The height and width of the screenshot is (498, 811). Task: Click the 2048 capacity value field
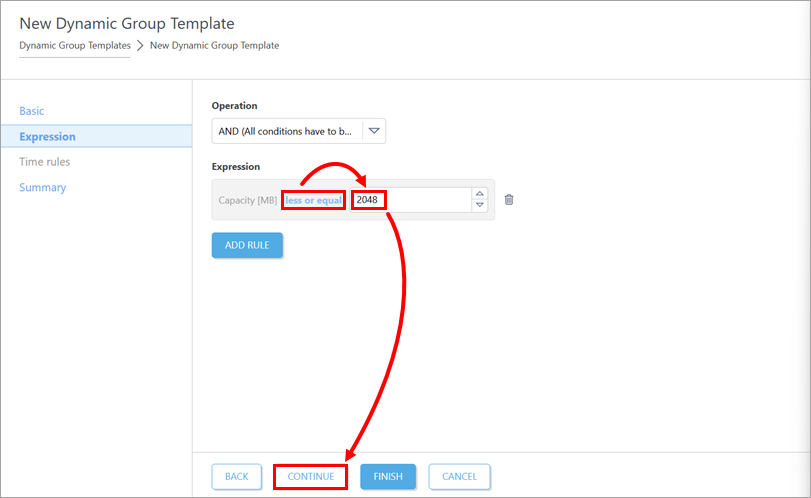(x=410, y=200)
